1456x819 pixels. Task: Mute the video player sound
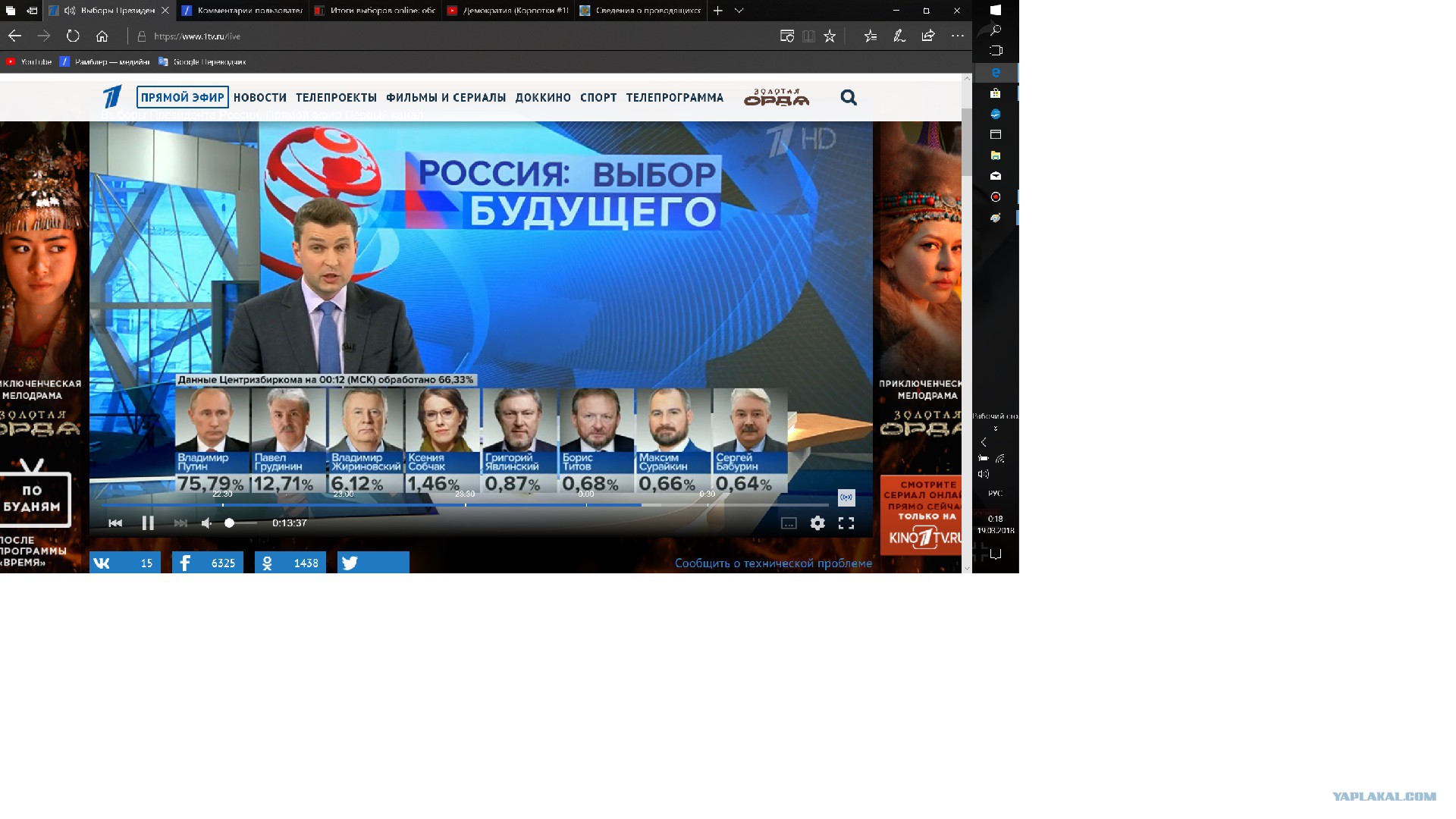click(206, 523)
